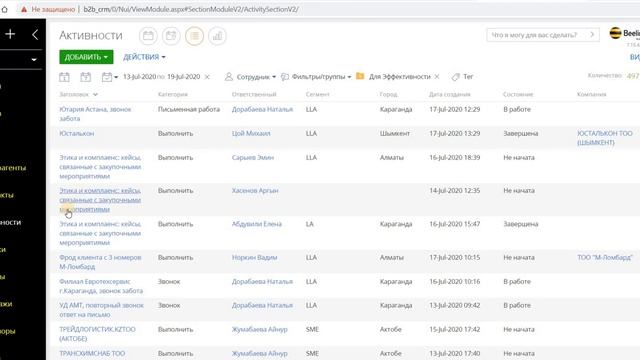Open the responsible Цой Михаил
Image resolution: width=640 pixels, height=360 pixels.
tap(251, 133)
